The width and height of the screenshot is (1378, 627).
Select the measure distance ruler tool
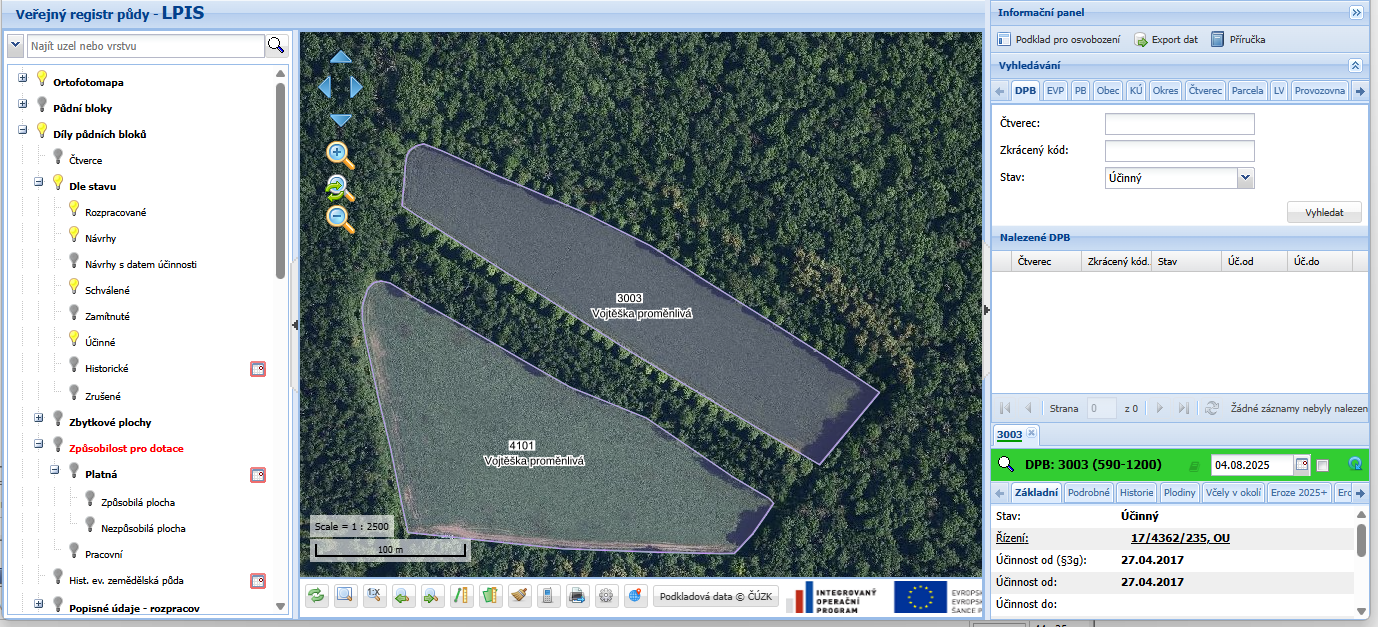(x=461, y=597)
